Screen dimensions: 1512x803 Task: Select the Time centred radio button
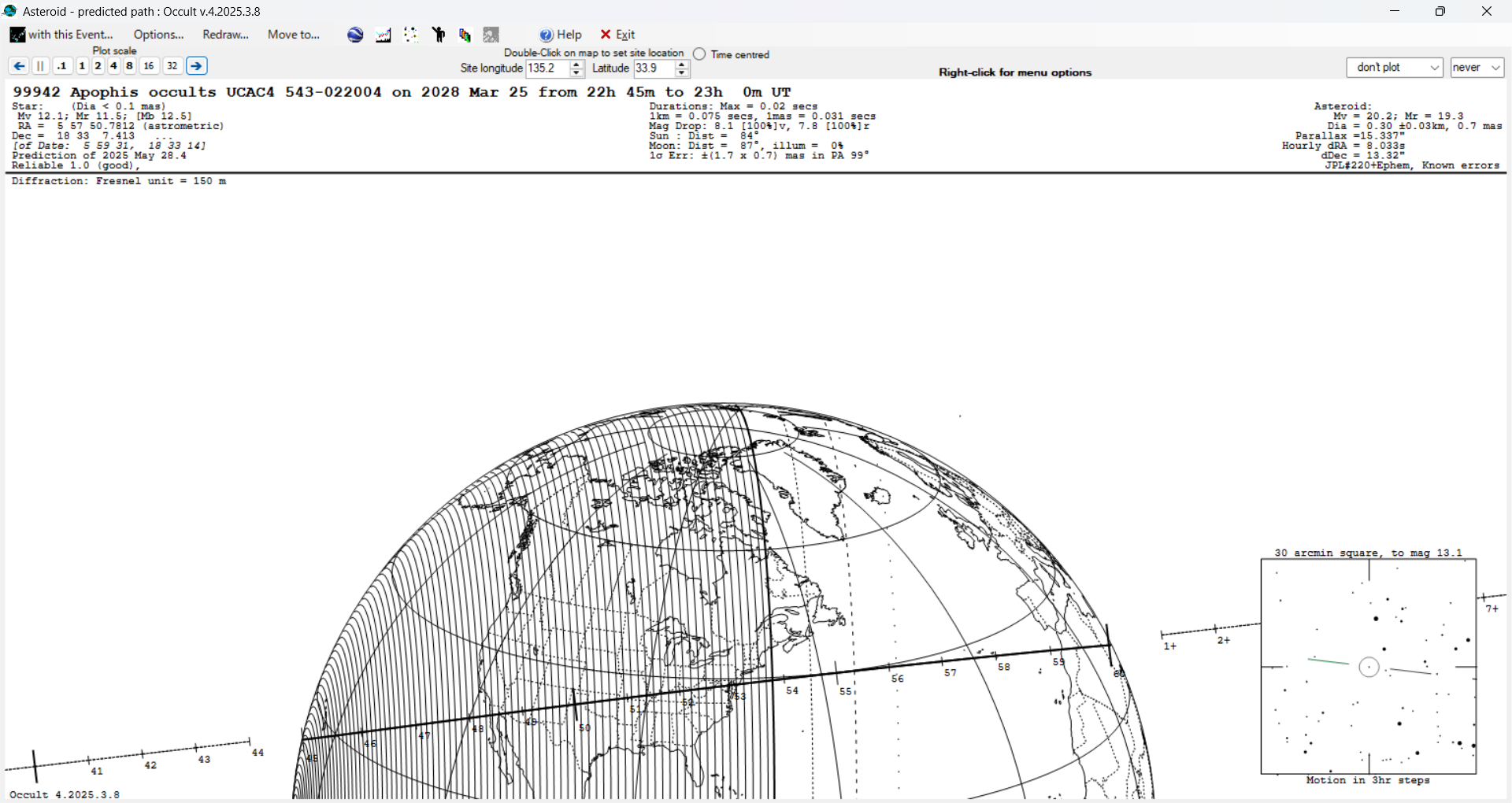tap(699, 54)
